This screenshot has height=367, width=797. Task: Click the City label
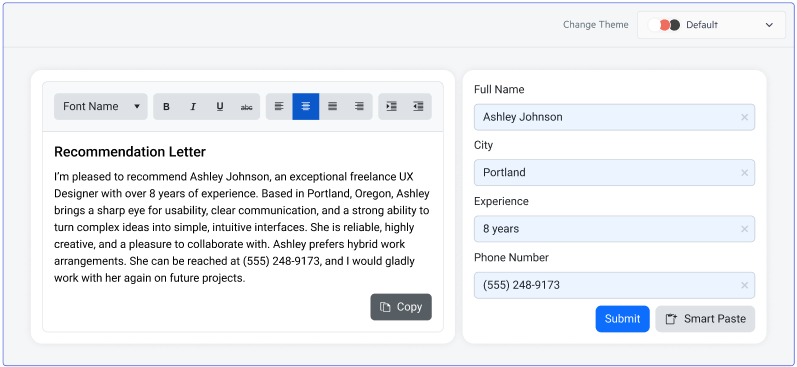click(483, 145)
